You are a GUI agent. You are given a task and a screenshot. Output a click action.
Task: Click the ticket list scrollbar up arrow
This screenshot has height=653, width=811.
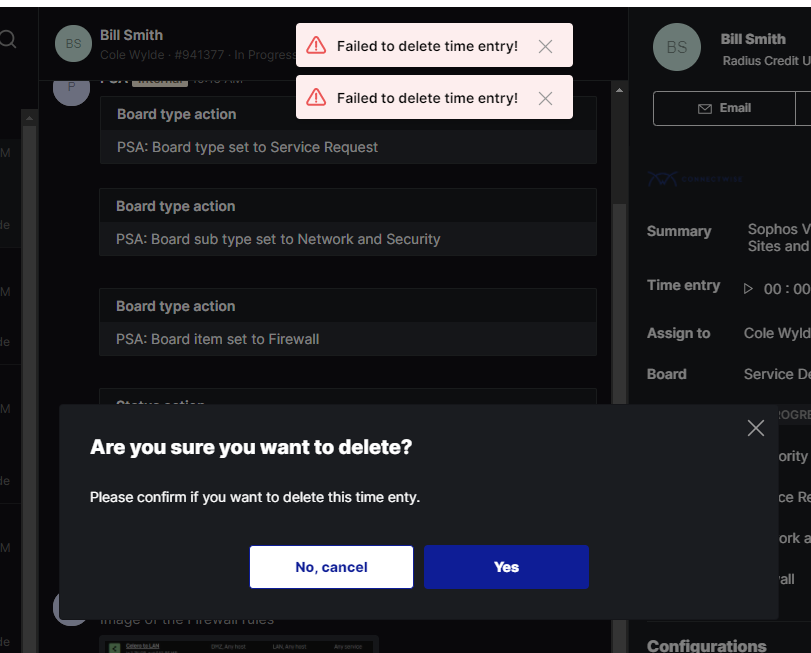pos(29,118)
